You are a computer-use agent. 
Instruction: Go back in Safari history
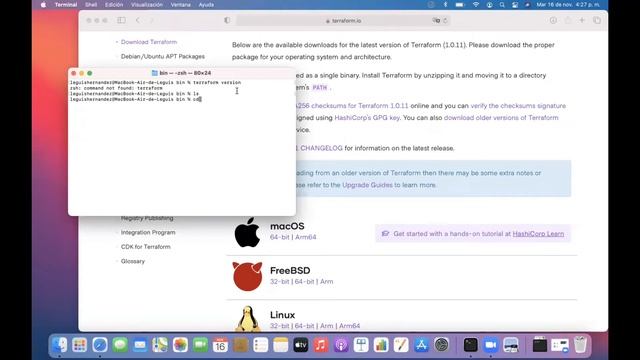click(x=138, y=20)
